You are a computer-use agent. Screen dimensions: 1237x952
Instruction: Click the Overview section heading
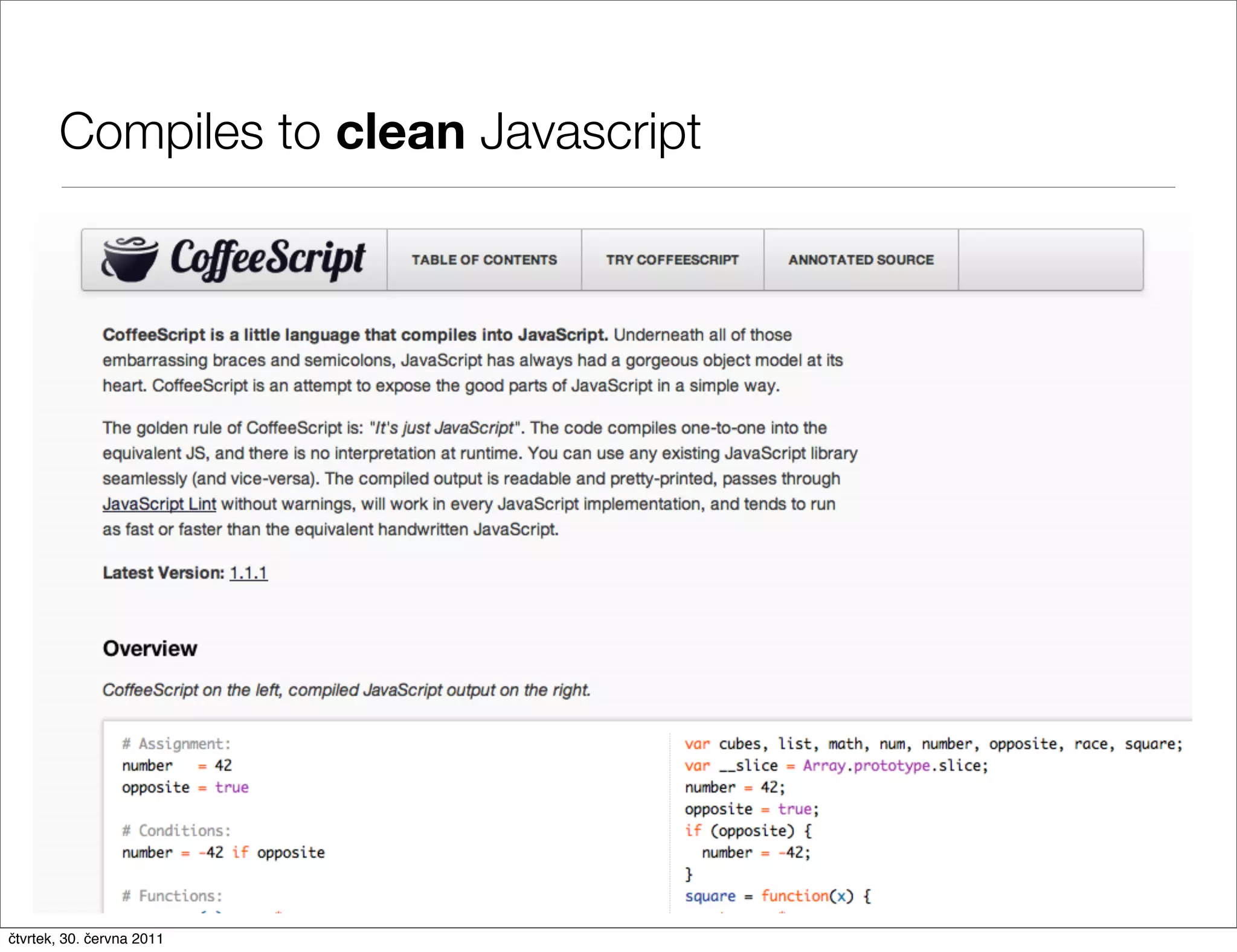click(150, 648)
